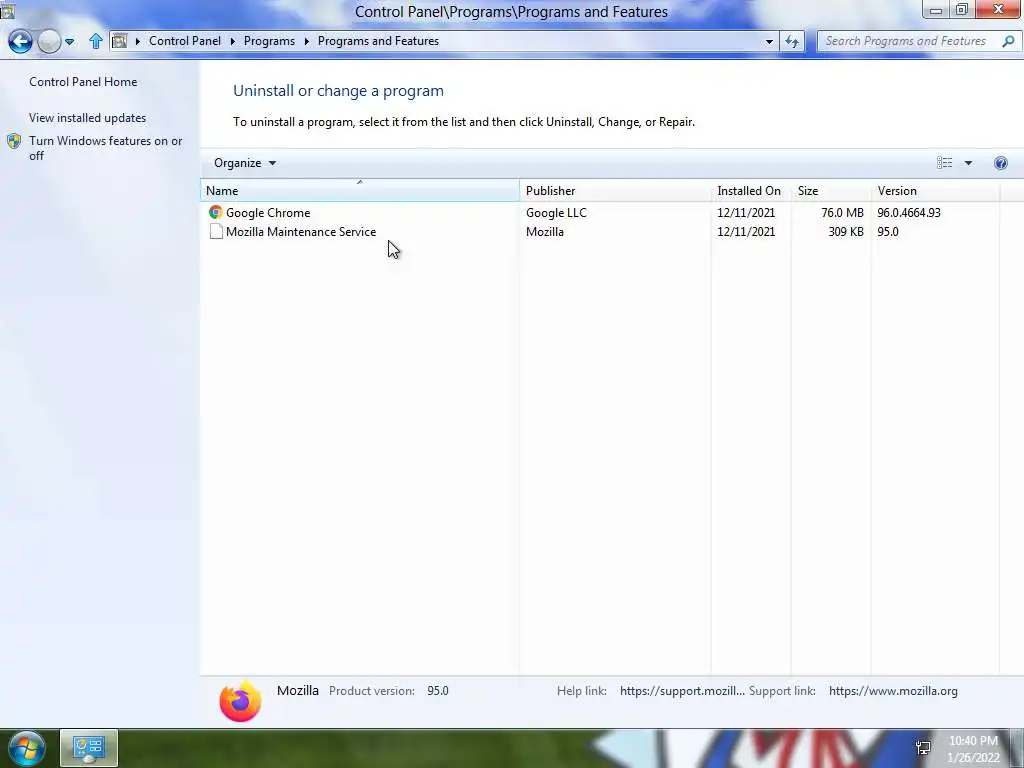Open the www.mozilla.org support link

(x=893, y=691)
